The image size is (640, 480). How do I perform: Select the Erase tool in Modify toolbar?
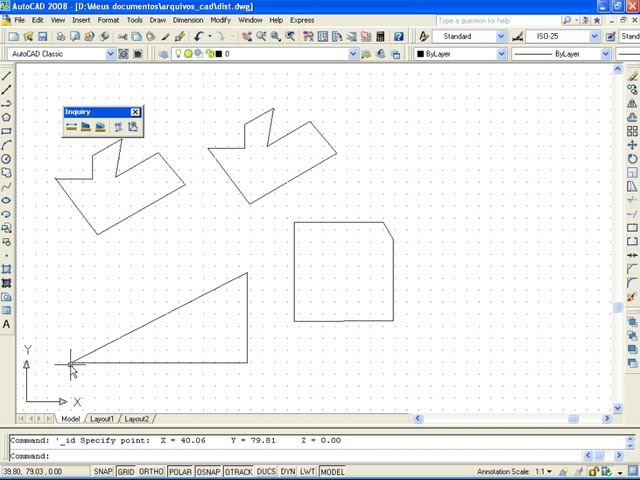click(x=632, y=76)
